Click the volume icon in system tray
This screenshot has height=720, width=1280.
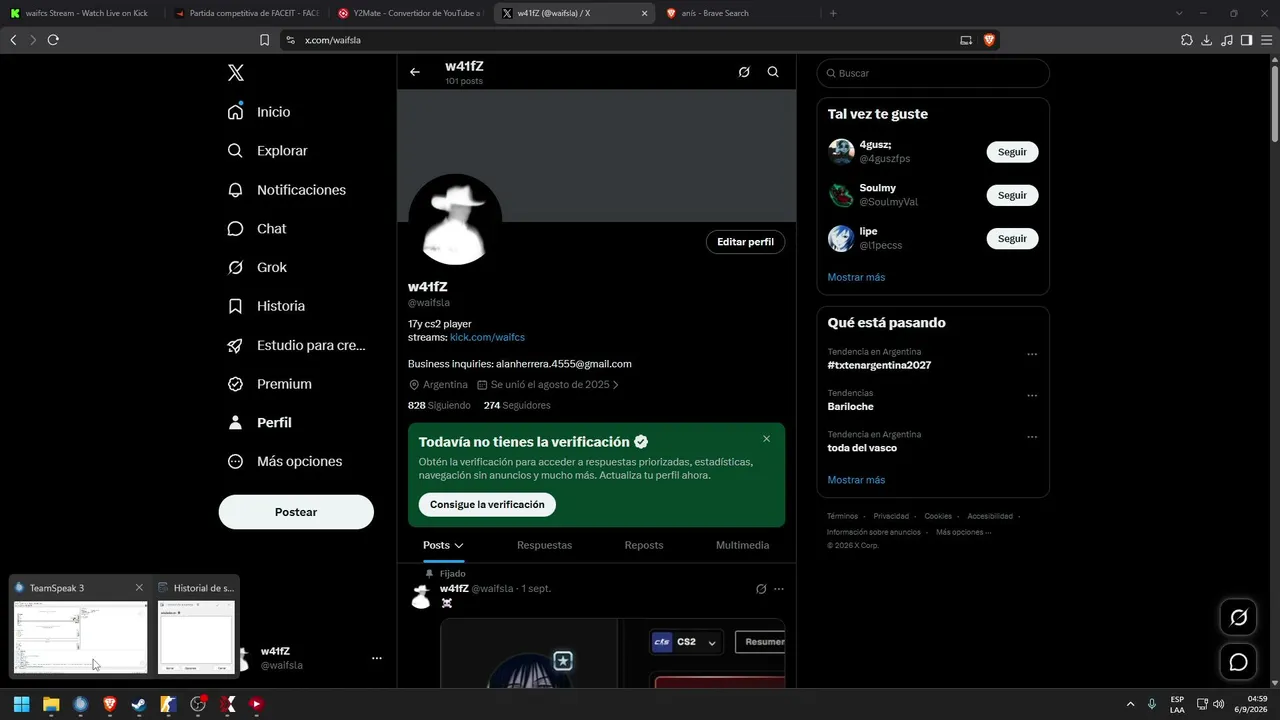point(1219,704)
